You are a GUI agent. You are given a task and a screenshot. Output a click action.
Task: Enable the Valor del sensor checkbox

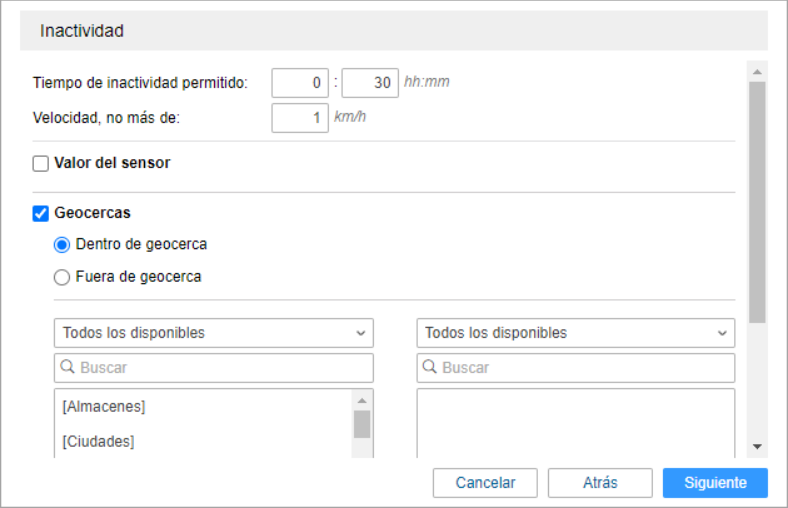41,163
